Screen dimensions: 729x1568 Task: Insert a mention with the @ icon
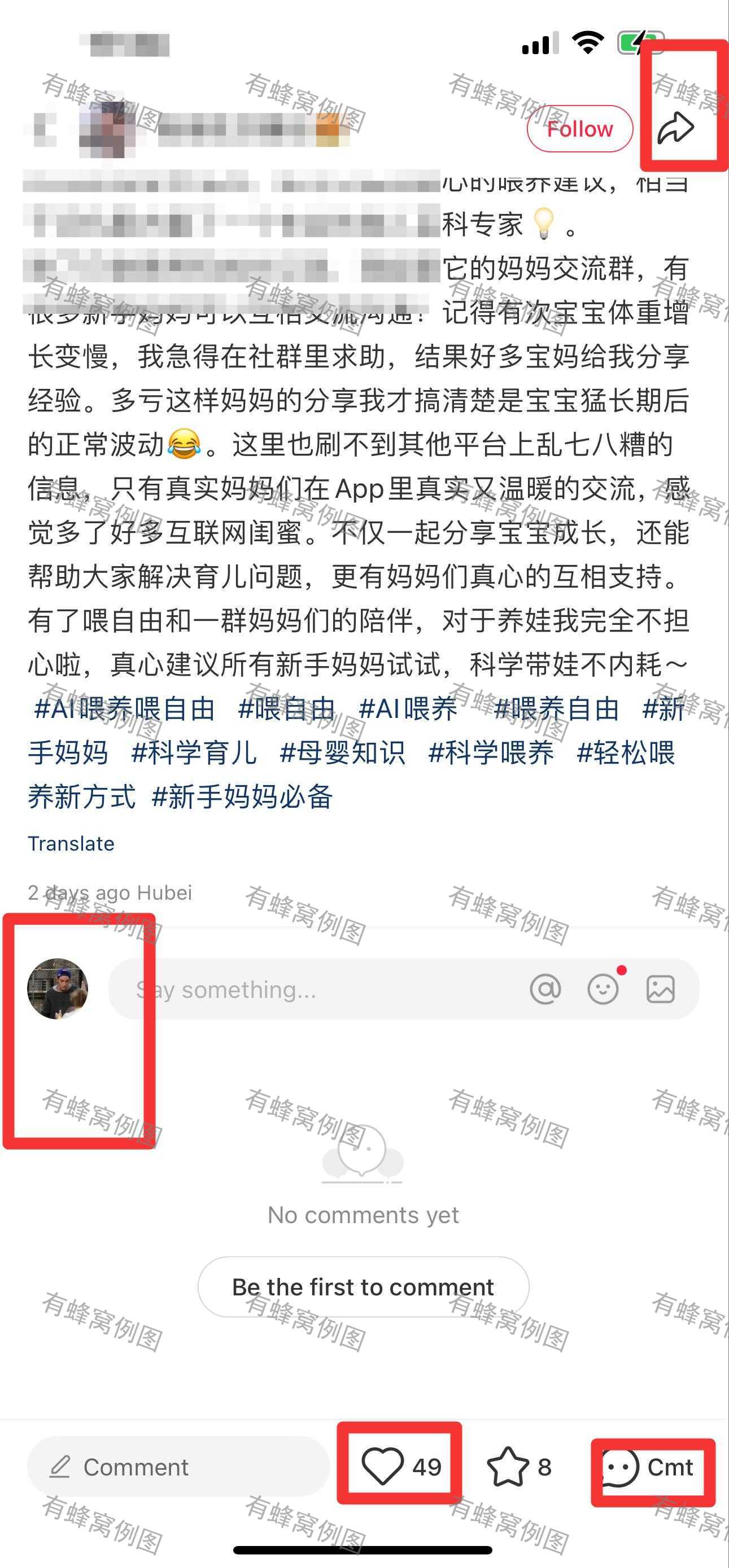click(x=545, y=989)
